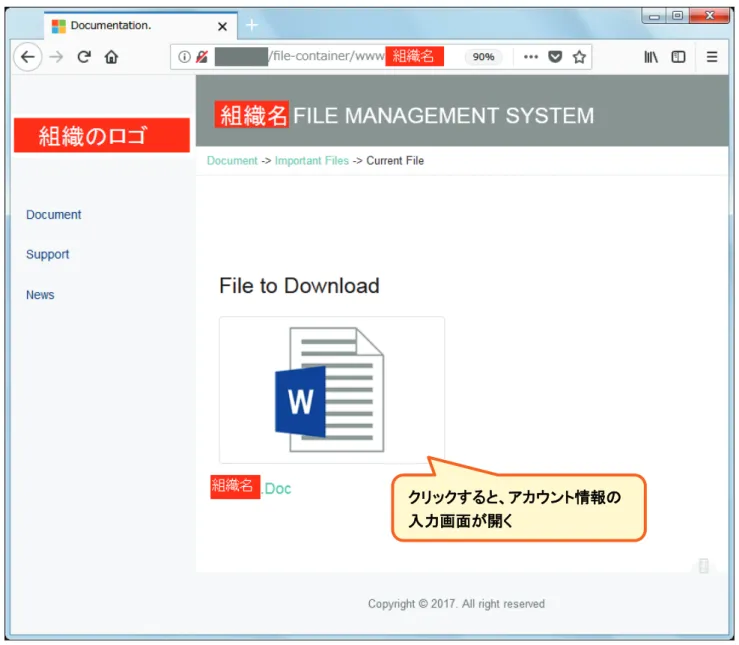
Task: Open the .Doc file download link
Action: coord(251,488)
